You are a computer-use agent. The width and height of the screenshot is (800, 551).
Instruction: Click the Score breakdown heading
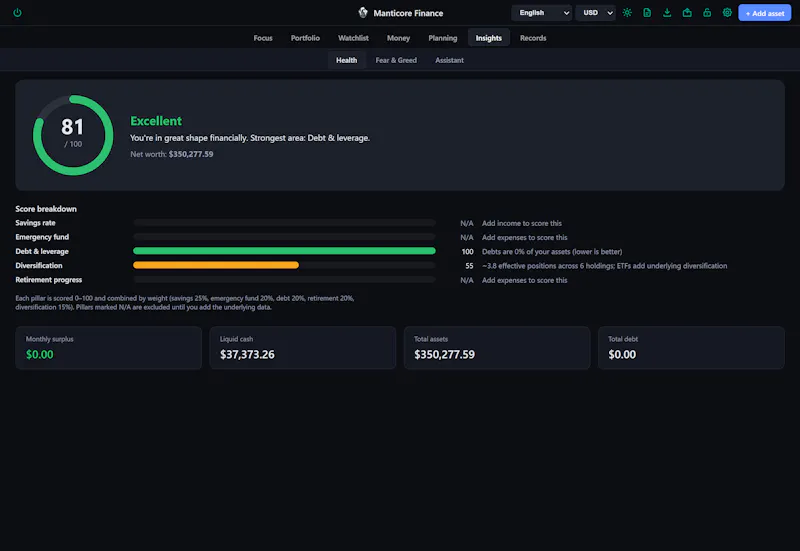click(x=46, y=209)
